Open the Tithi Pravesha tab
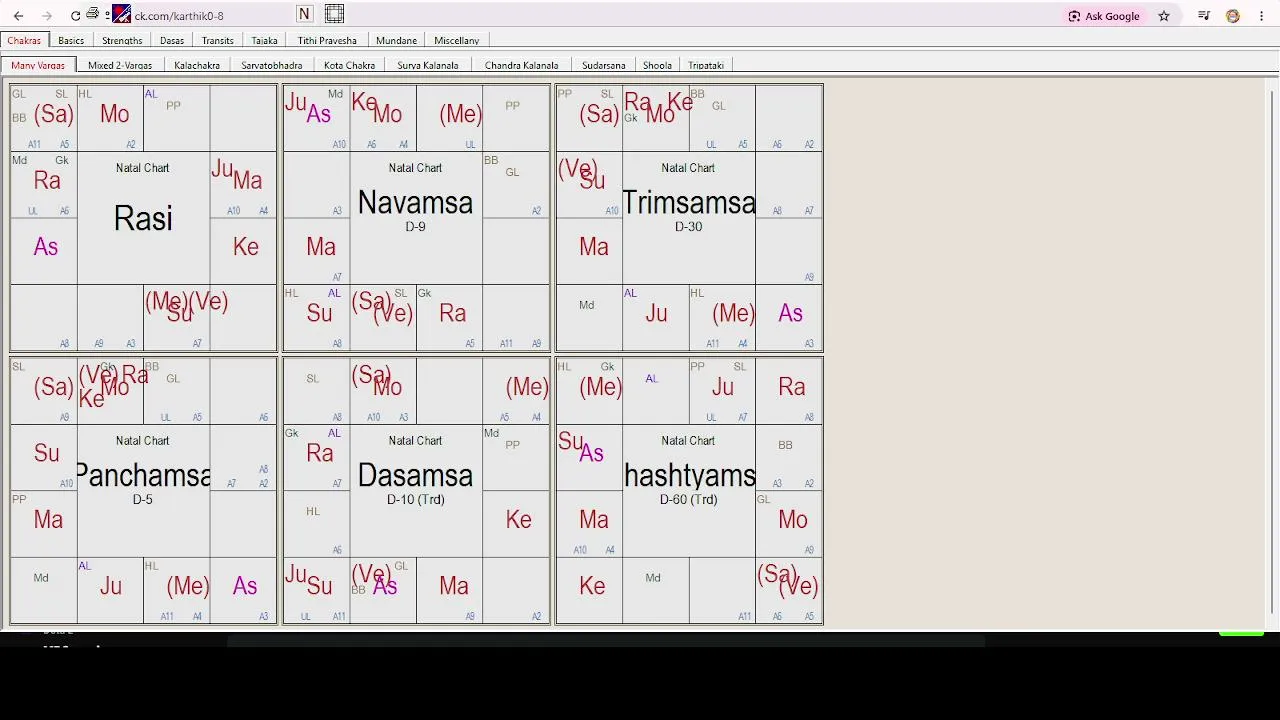This screenshot has height=720, width=1280. click(327, 41)
